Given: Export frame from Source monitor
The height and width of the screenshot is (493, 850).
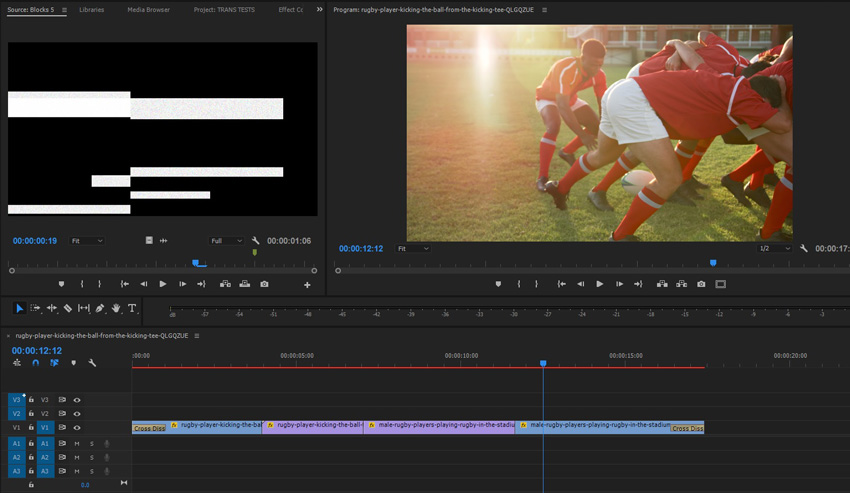Looking at the screenshot, I should tap(264, 284).
